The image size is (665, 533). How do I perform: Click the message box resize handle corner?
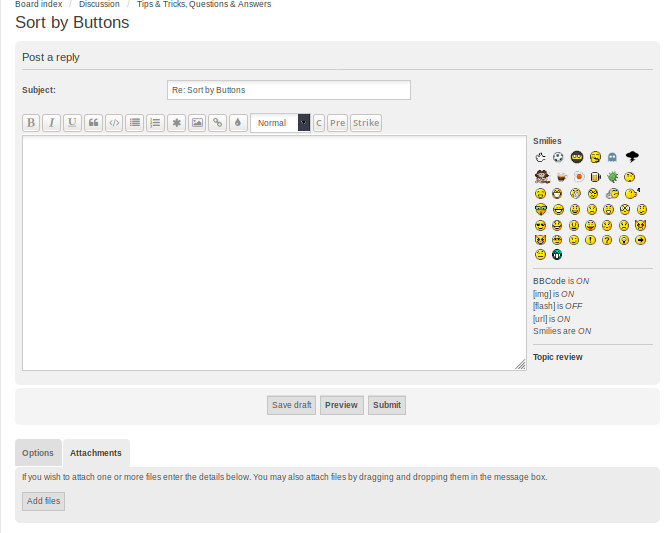(x=521, y=365)
